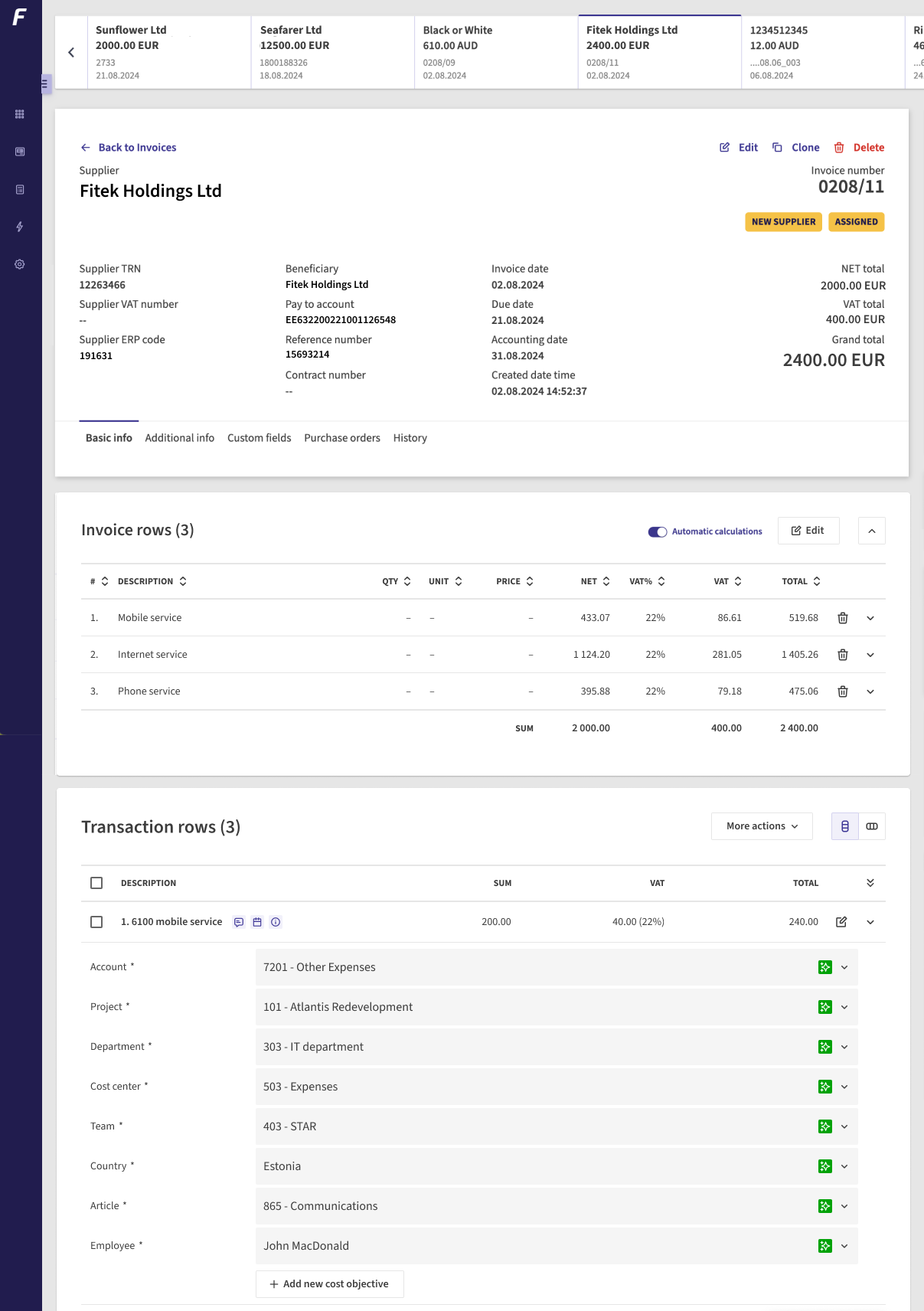Open the Project dropdown Atlantis Redevelopment
Image resolution: width=924 pixels, height=1311 pixels.
pyautogui.click(x=557, y=1007)
